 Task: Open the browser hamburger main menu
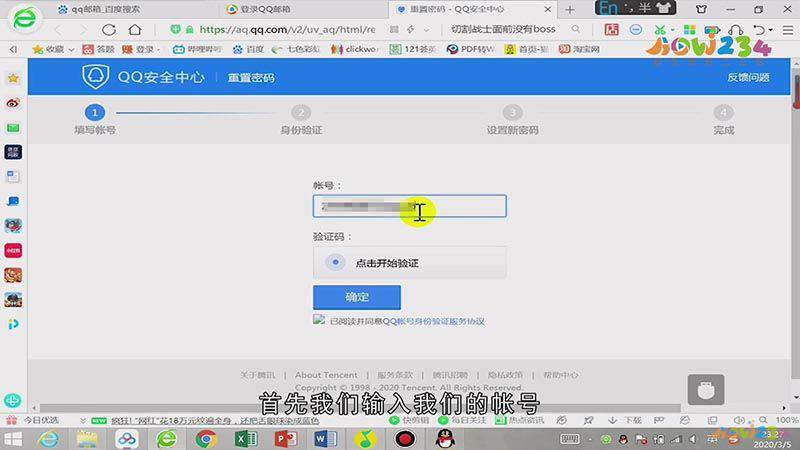tap(788, 30)
